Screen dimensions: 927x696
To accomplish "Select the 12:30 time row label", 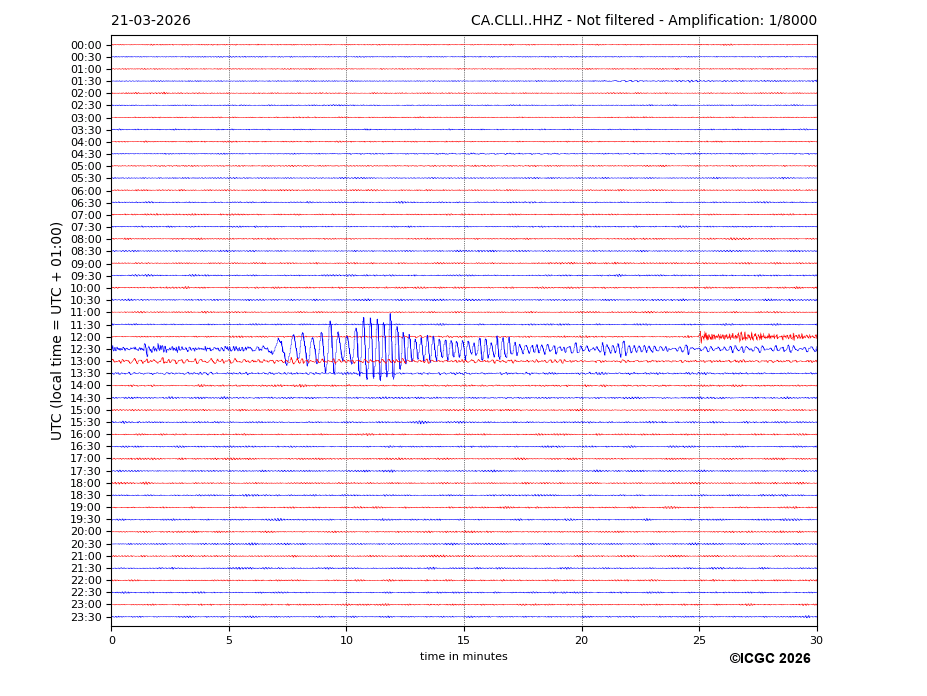I will click(x=86, y=349).
